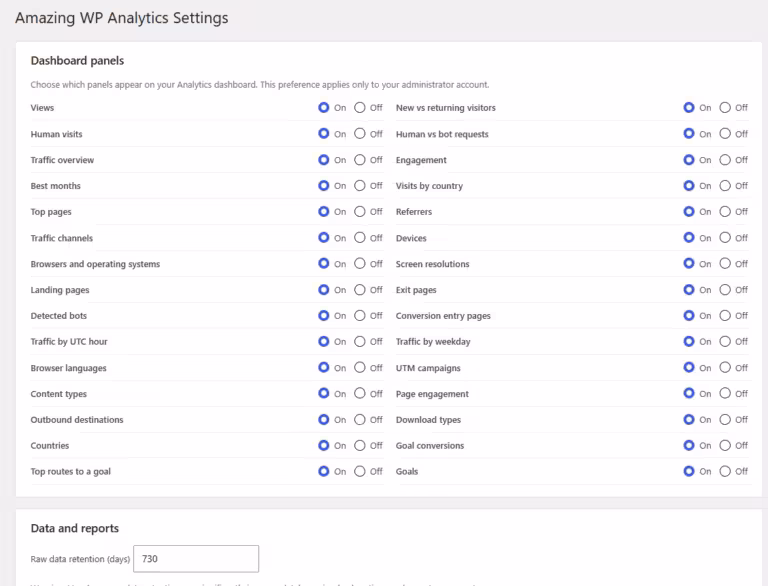Viewport: 768px width, 586px height.
Task: Set Traffic overview panel to Off
Action: pyautogui.click(x=360, y=159)
